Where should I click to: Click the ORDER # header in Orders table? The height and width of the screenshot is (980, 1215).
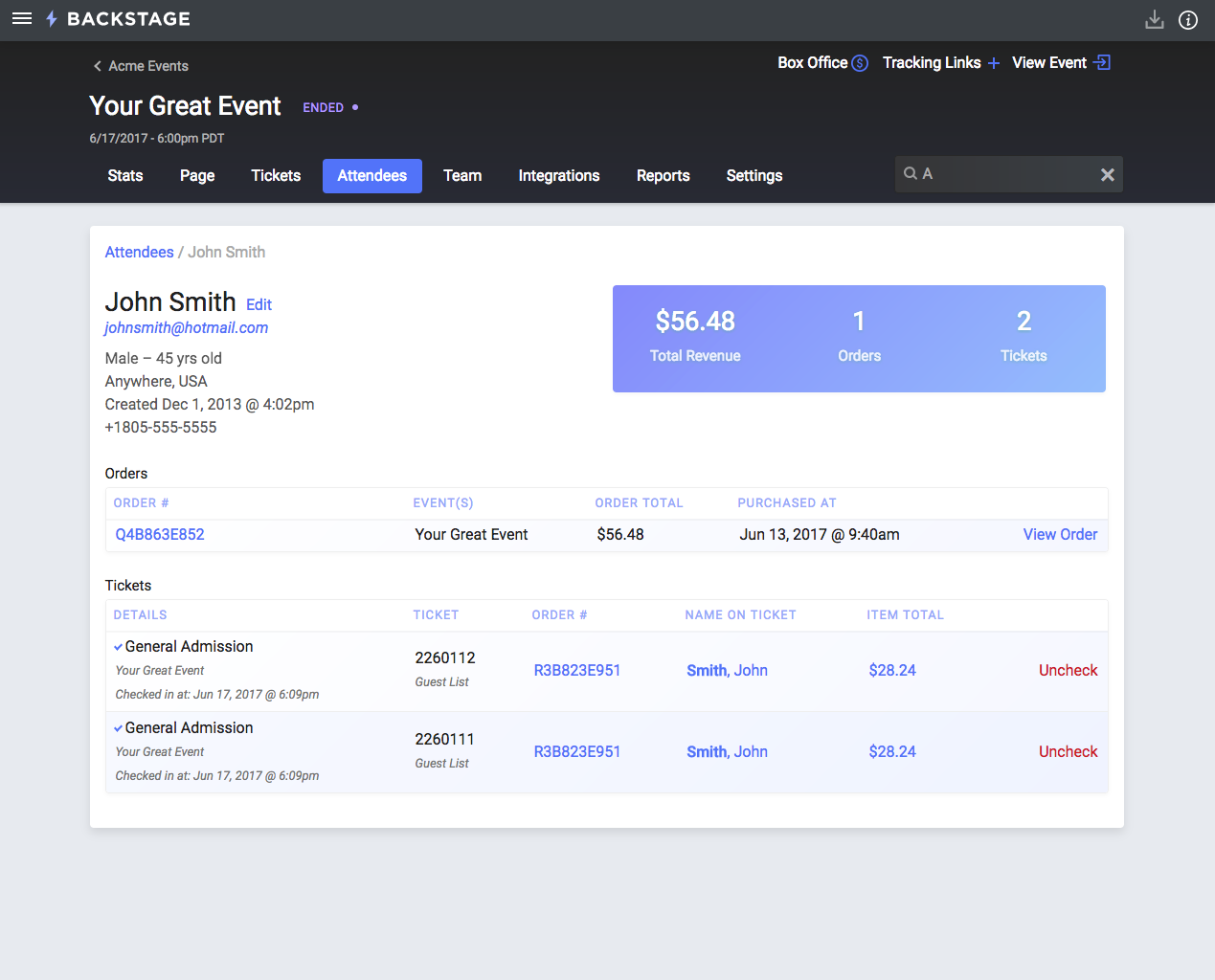(x=142, y=503)
